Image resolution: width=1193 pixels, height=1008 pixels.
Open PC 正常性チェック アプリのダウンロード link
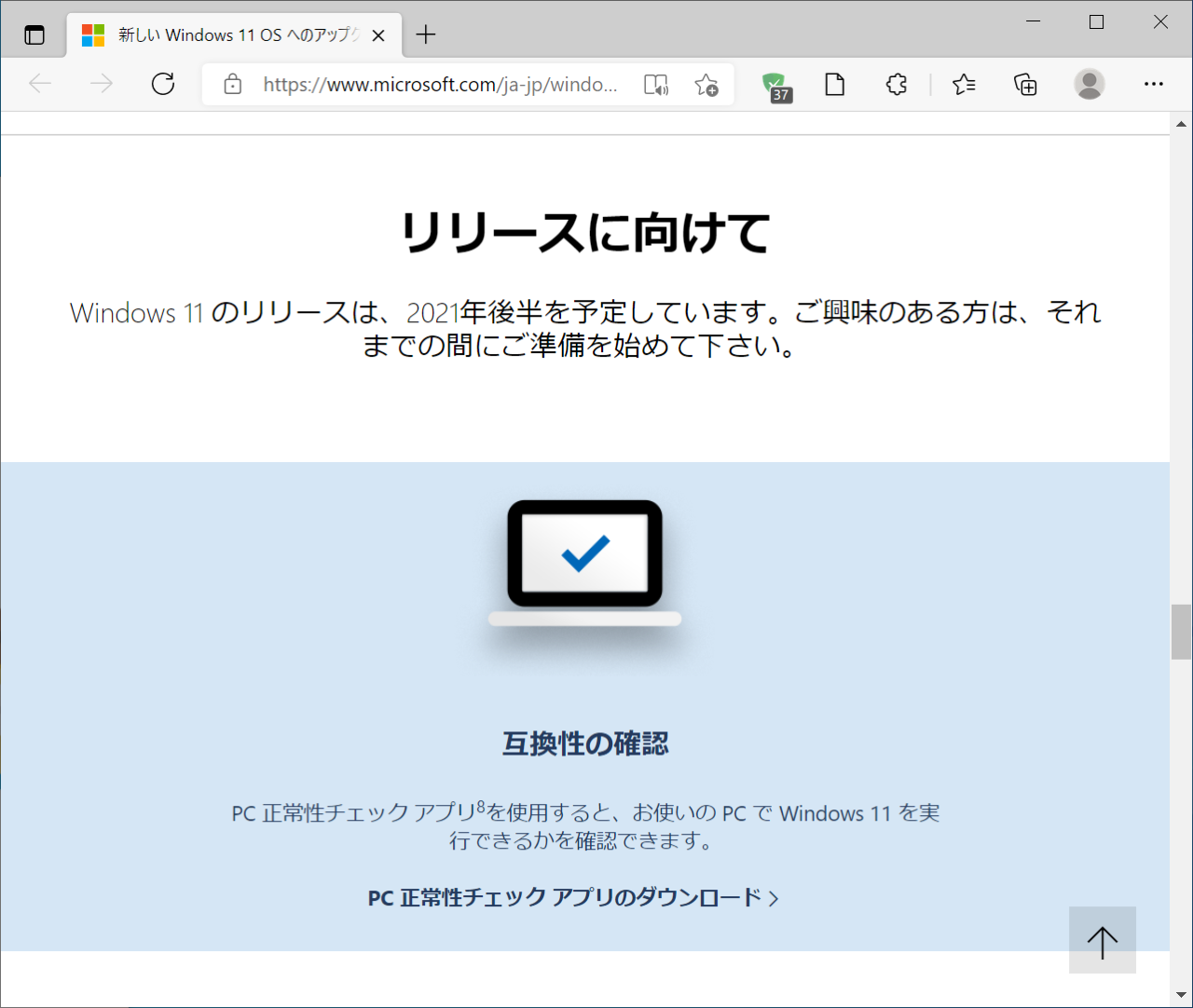click(573, 897)
